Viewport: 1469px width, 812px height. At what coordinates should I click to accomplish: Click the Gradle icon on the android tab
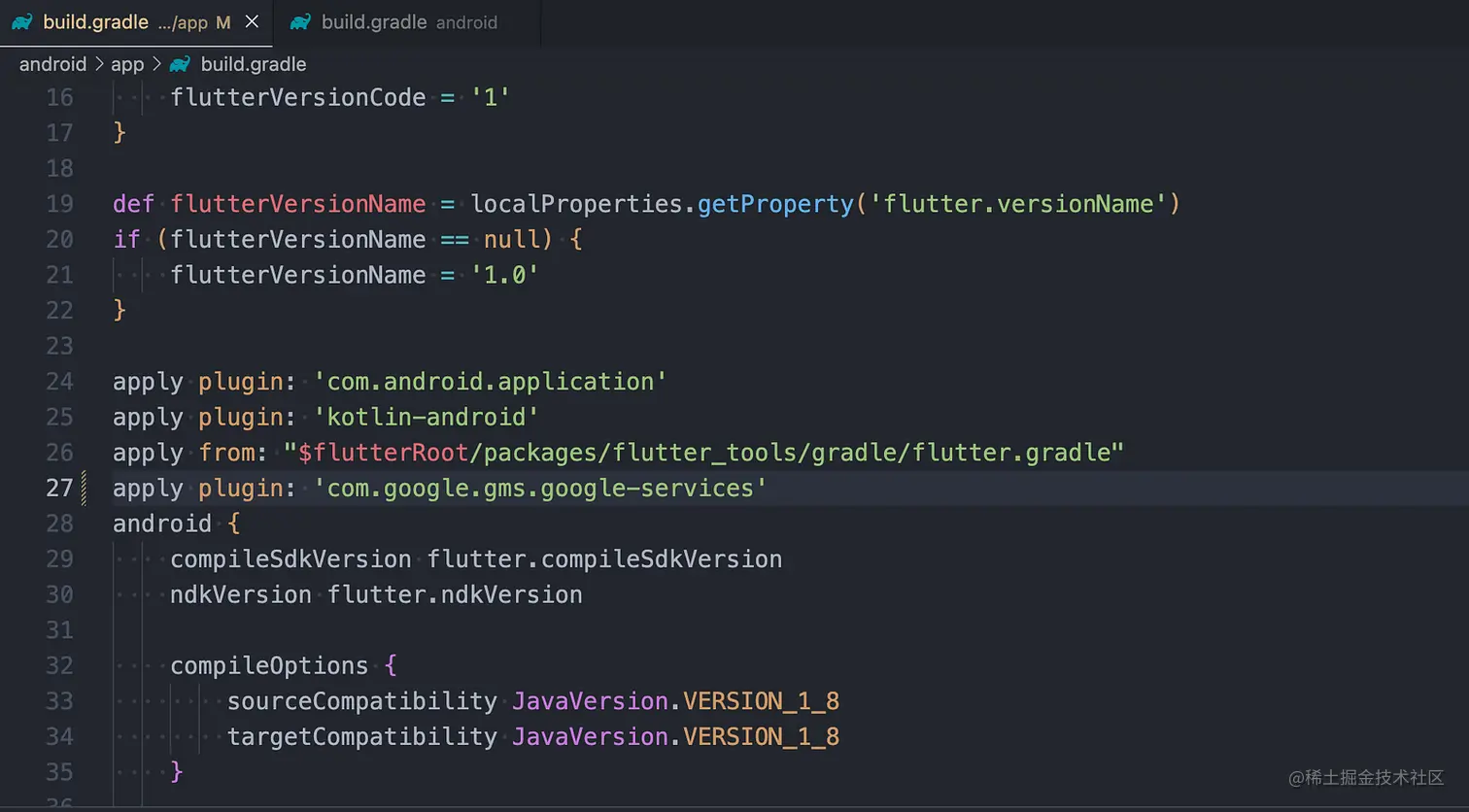click(x=301, y=21)
